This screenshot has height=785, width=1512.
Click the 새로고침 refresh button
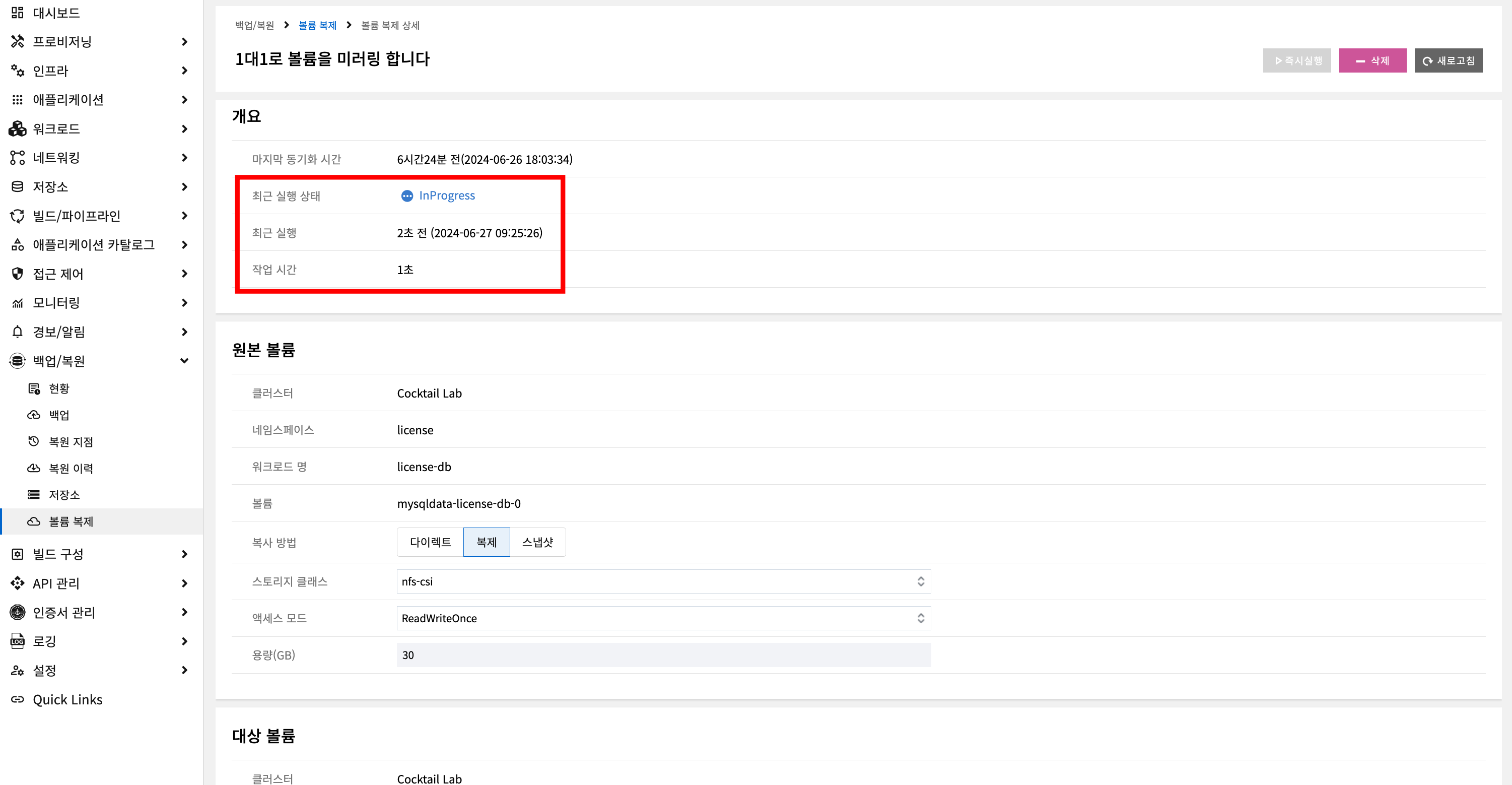1448,60
